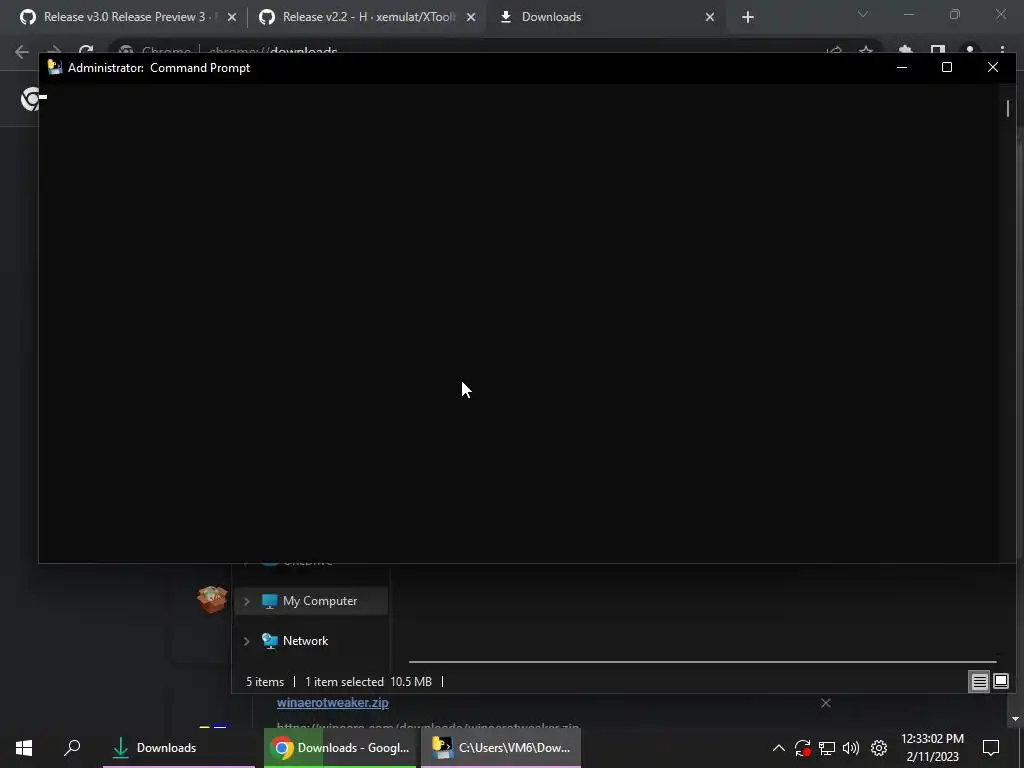Open Chrome's three-dot menu
Image resolution: width=1024 pixels, height=768 pixels.
pyautogui.click(x=1002, y=51)
